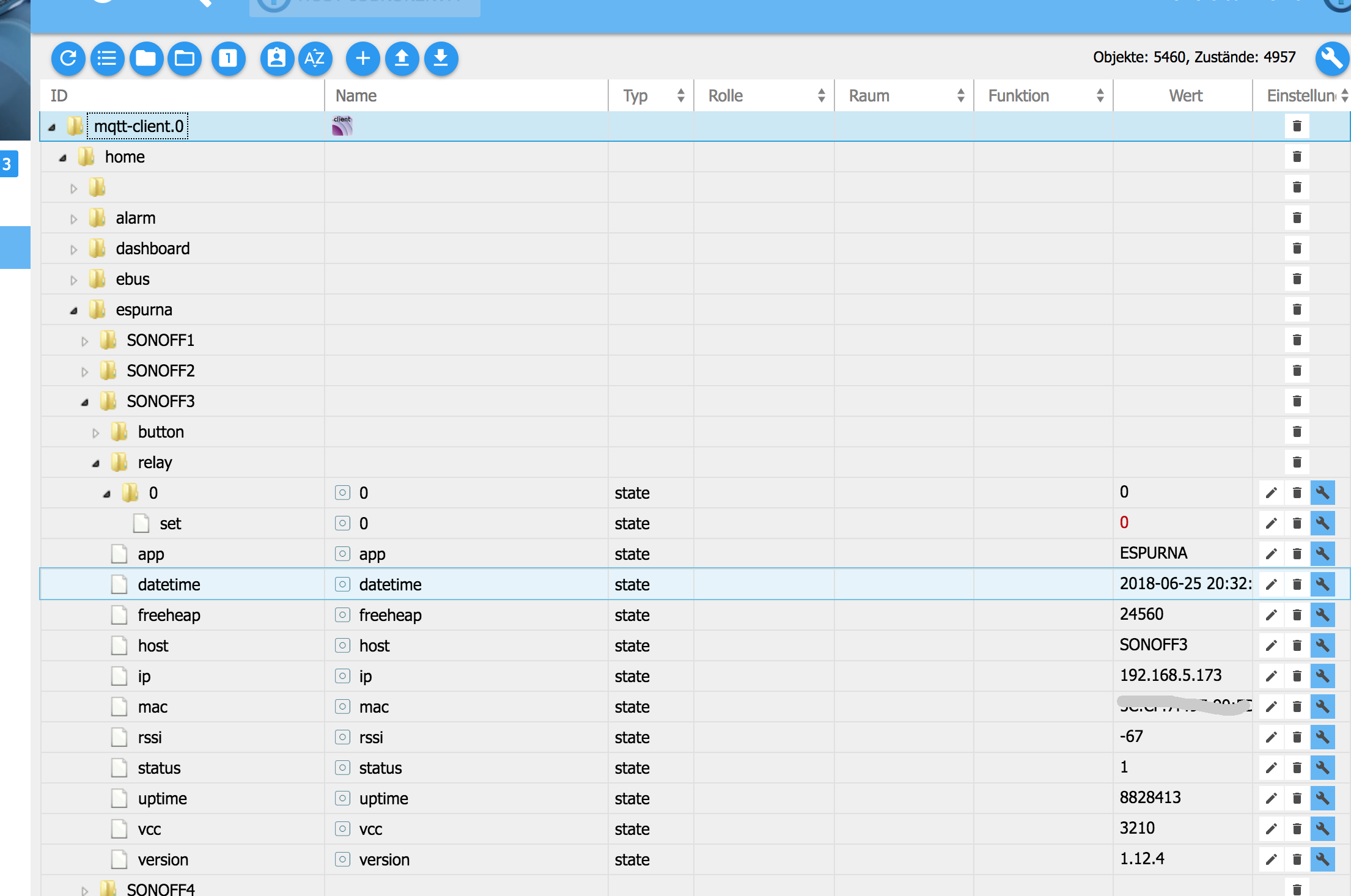Click the refresh objects toolbar button
Screen dimensions: 1351x896
click(68, 59)
